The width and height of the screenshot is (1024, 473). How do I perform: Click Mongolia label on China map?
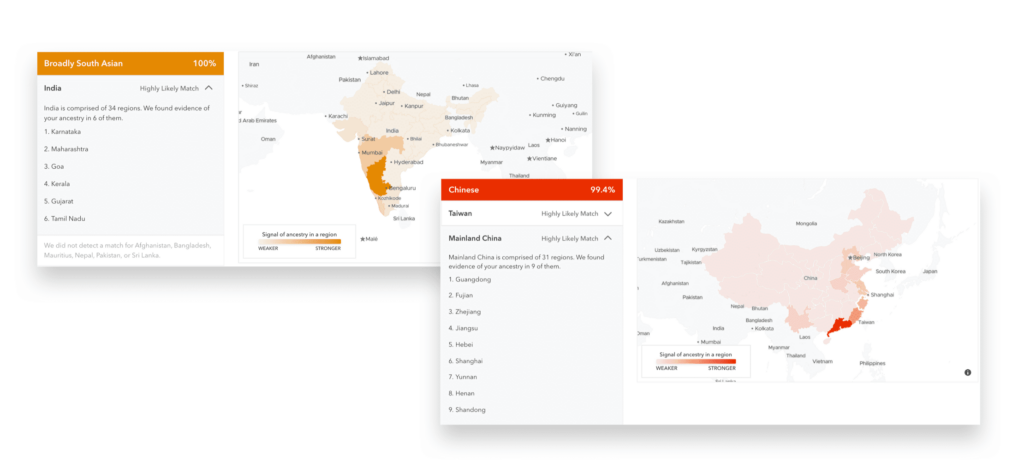[806, 223]
